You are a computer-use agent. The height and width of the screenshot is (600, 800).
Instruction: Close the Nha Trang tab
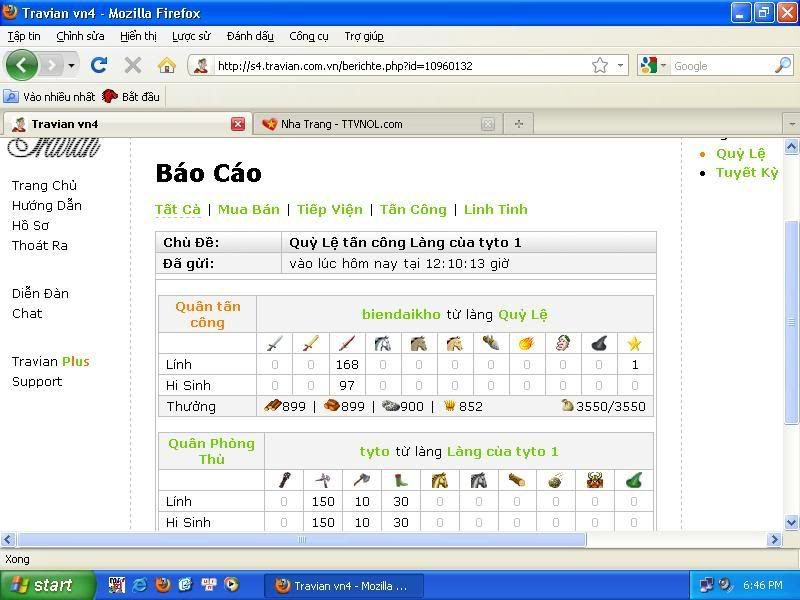click(488, 124)
